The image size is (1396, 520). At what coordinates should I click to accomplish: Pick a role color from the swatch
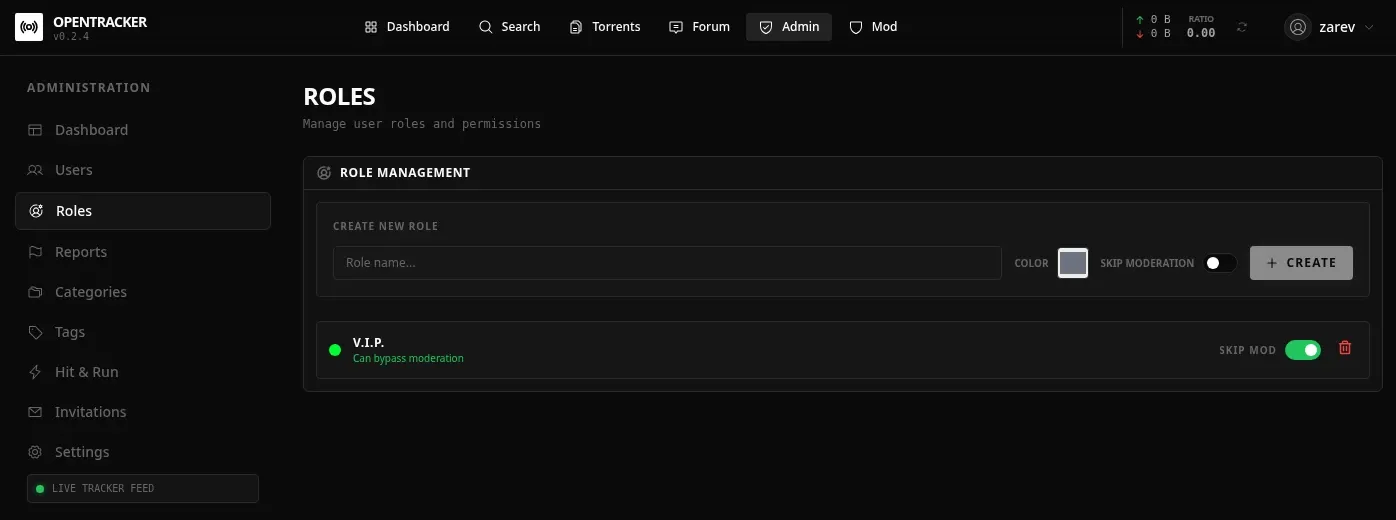coord(1072,263)
